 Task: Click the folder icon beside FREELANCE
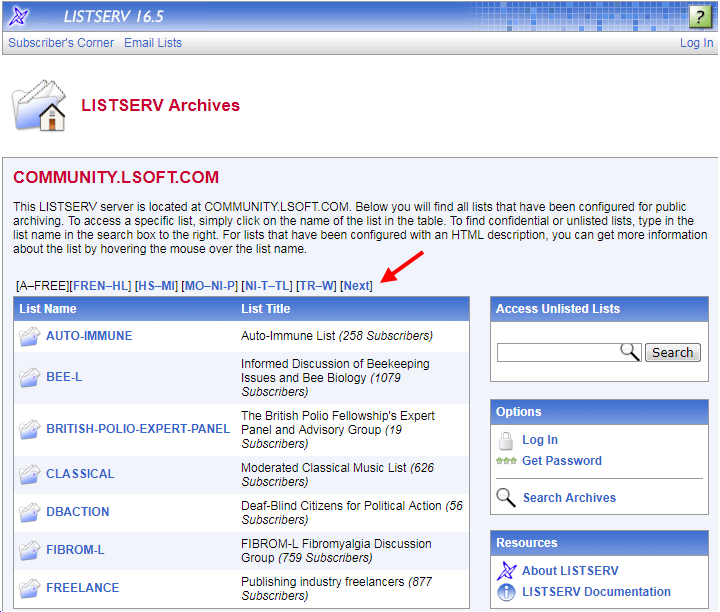(30, 588)
